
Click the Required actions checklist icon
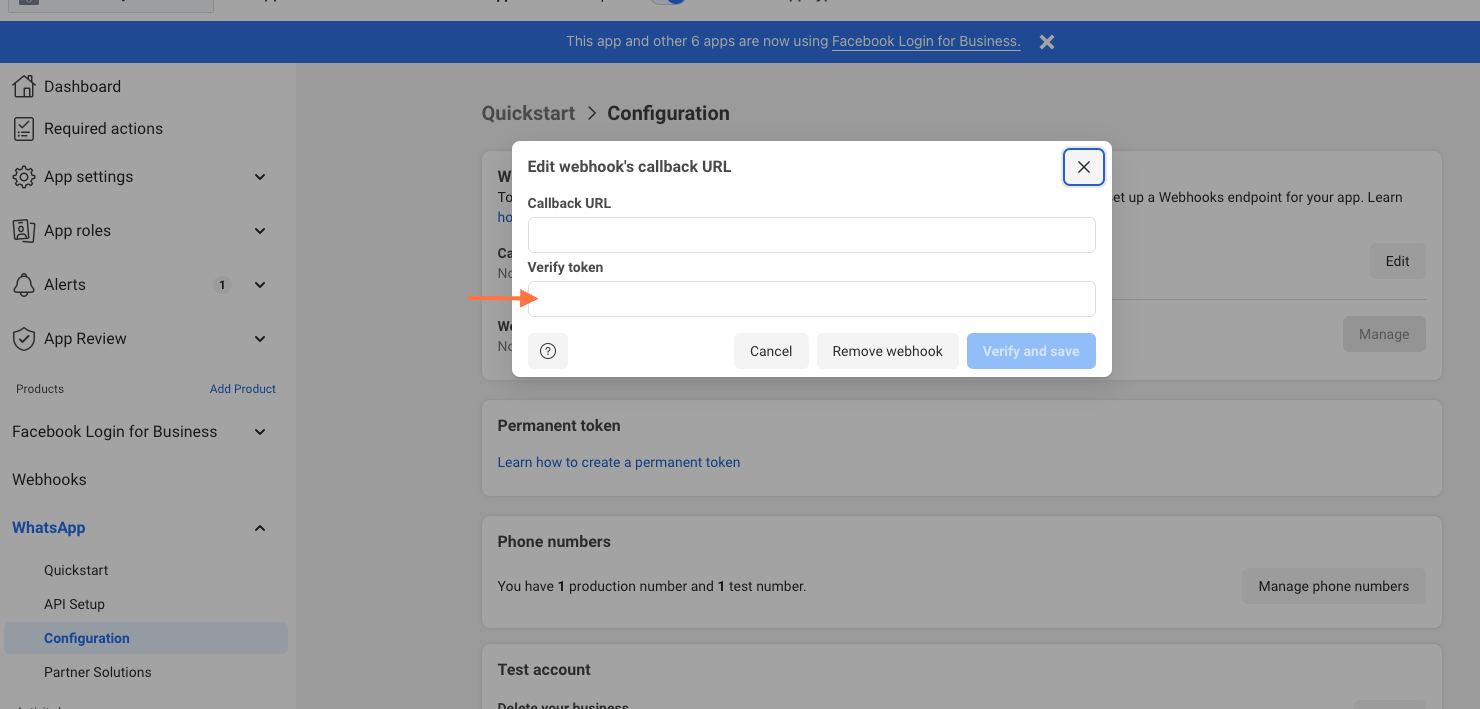[x=24, y=128]
